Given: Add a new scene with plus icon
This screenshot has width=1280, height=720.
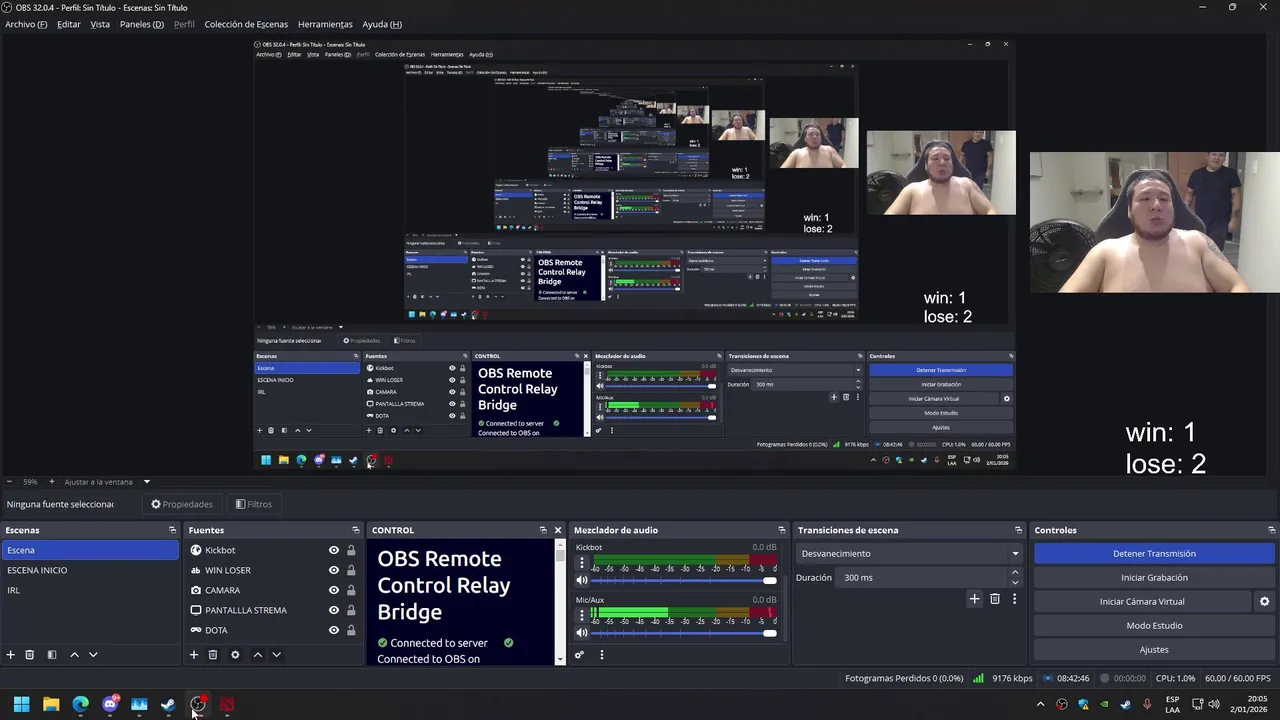Looking at the screenshot, I should pyautogui.click(x=11, y=655).
